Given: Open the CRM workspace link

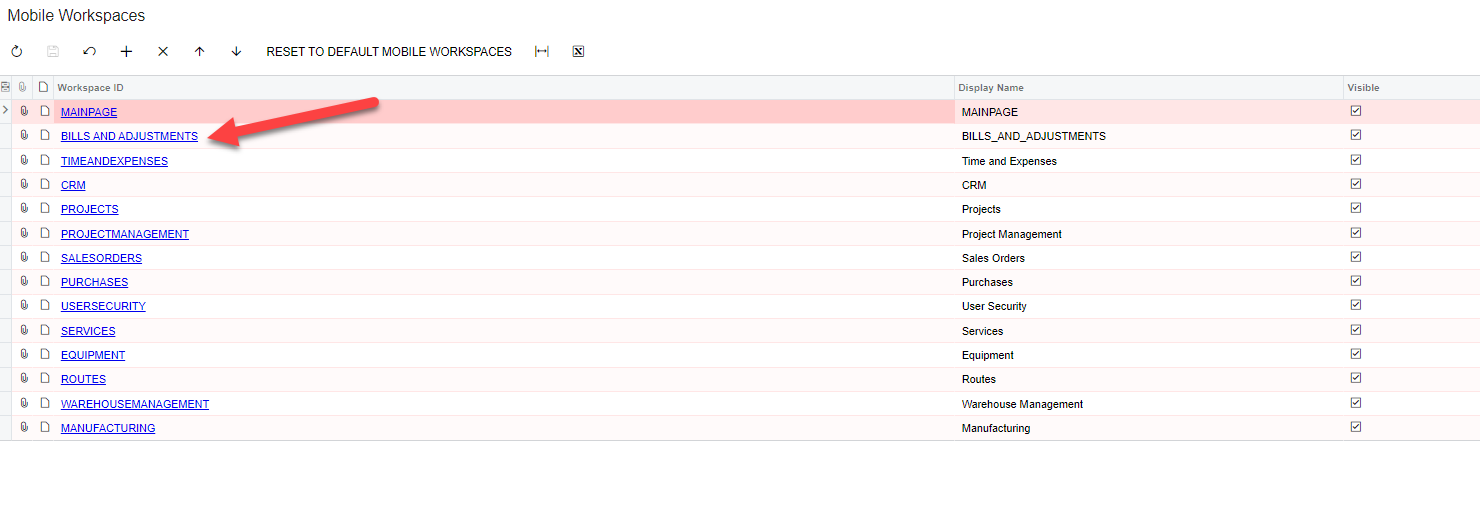Looking at the screenshot, I should [x=73, y=185].
